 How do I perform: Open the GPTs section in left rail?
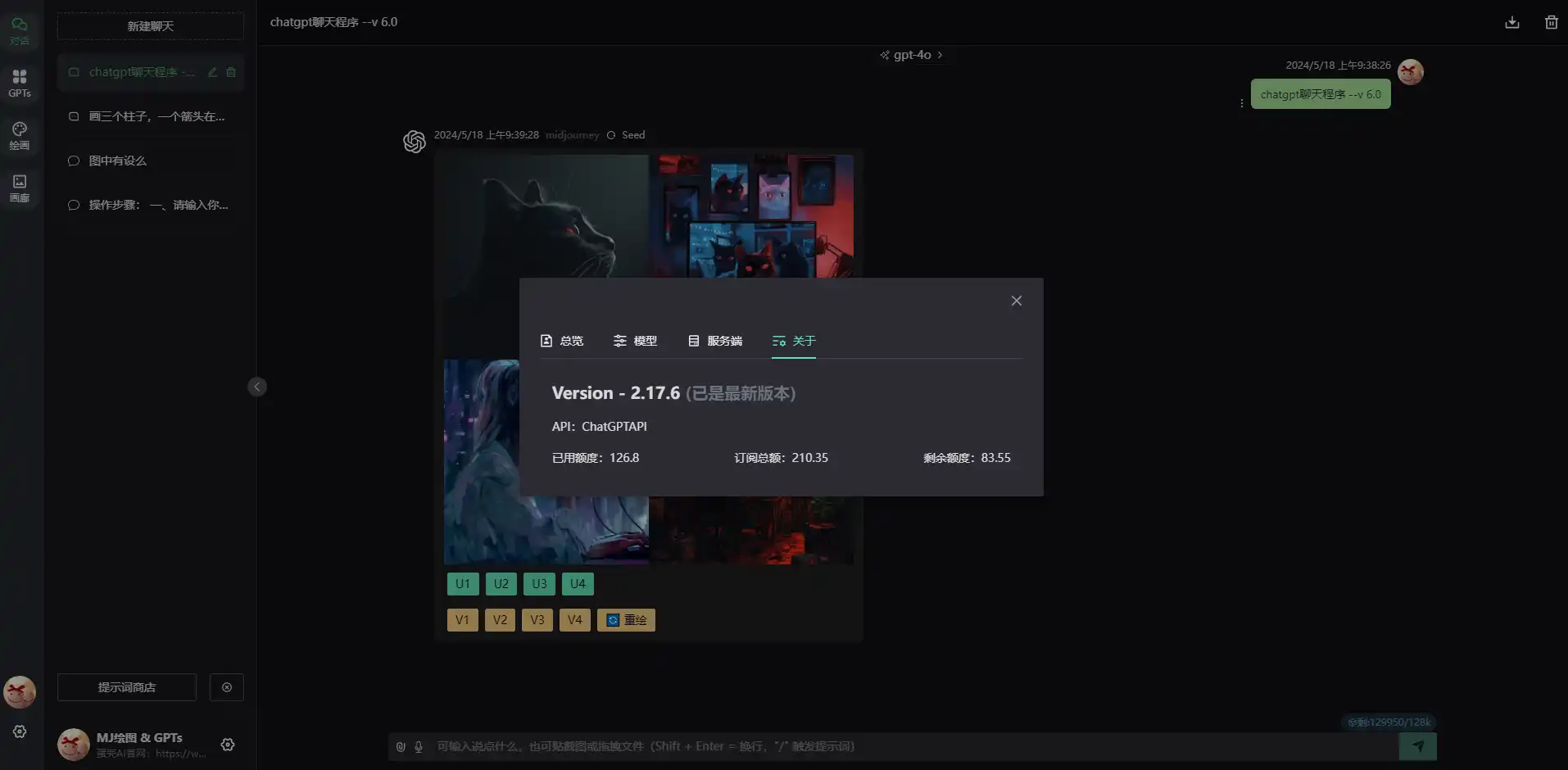click(x=20, y=83)
